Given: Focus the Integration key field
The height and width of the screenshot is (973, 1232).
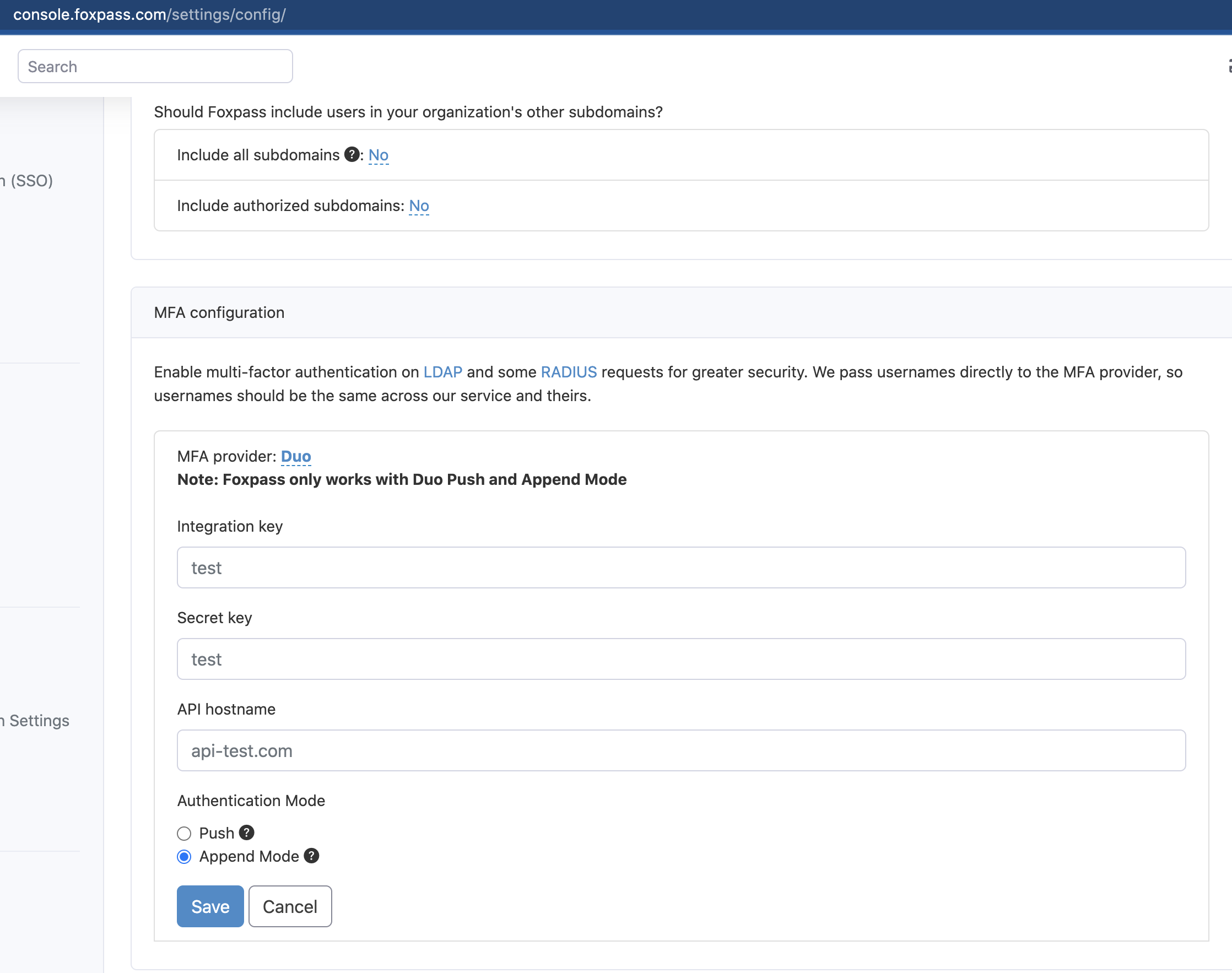Looking at the screenshot, I should (x=680, y=567).
